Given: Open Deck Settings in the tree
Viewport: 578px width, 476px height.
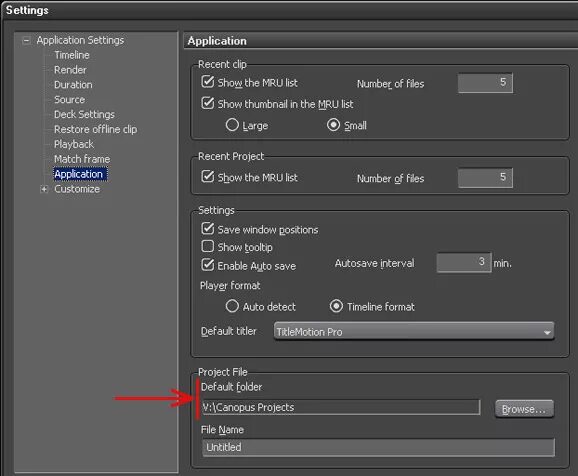Looking at the screenshot, I should click(84, 114).
